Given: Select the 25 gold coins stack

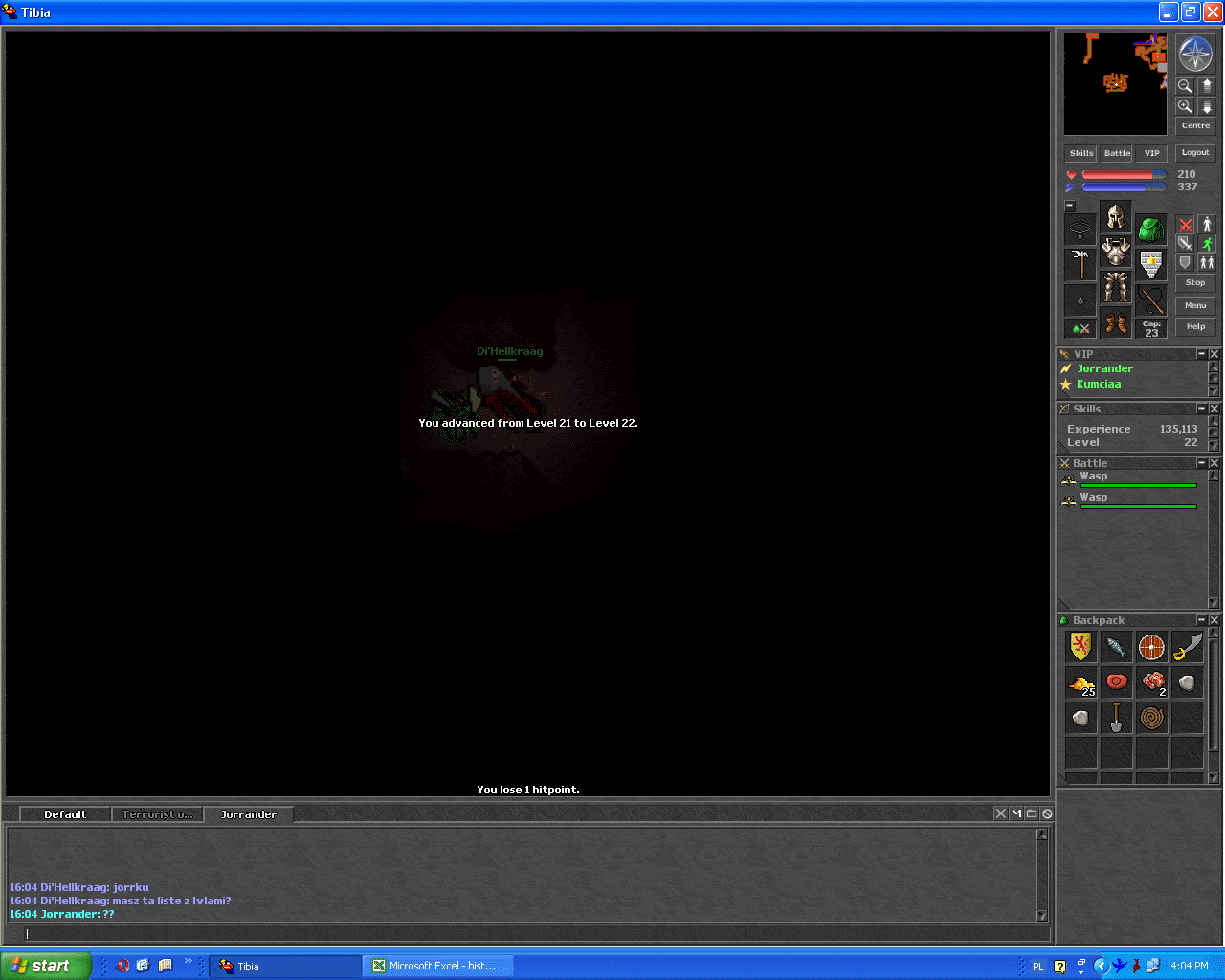Looking at the screenshot, I should [1080, 682].
